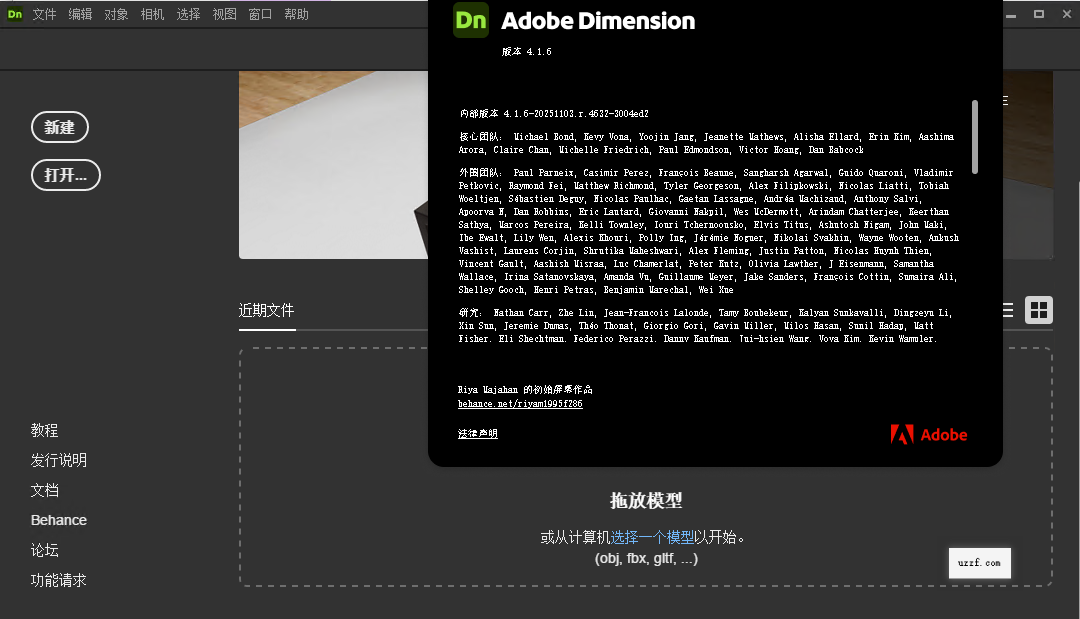This screenshot has height=619, width=1080.
Task: Click the red Adobe logo in dialog
Action: coord(901,434)
